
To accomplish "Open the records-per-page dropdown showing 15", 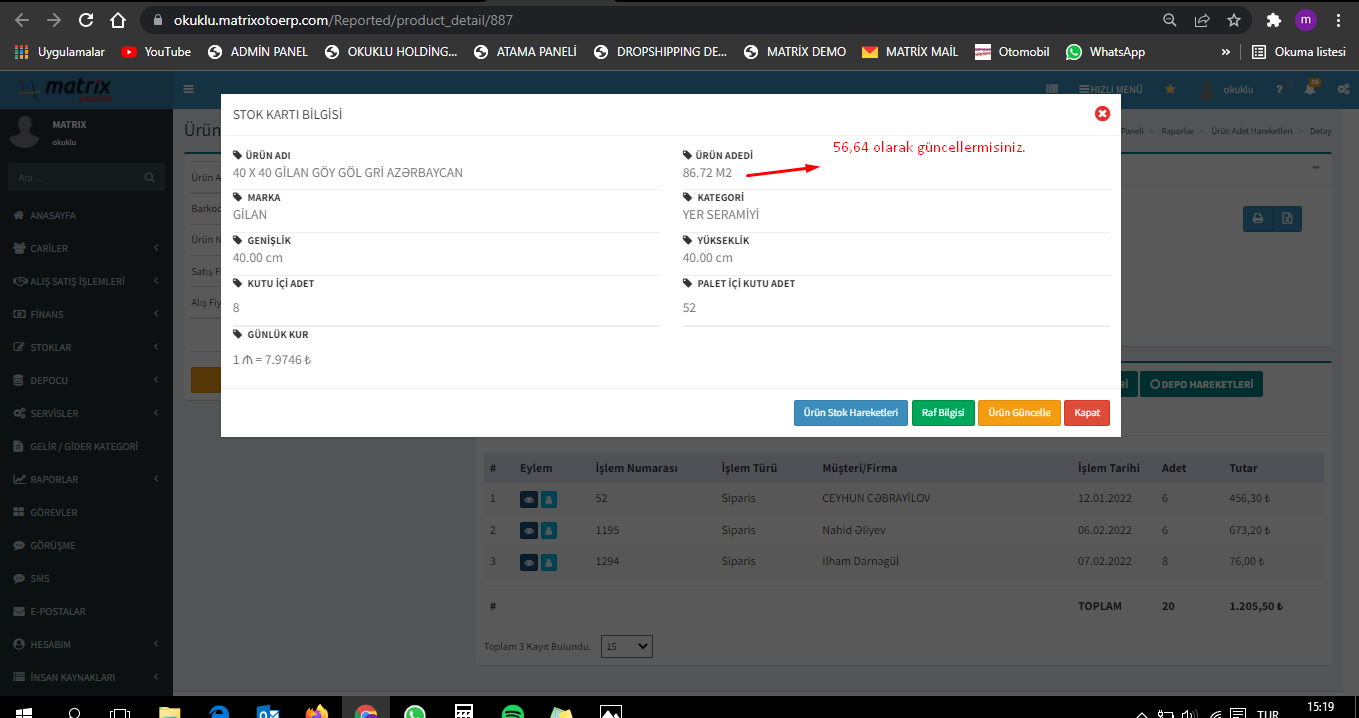I will 626,646.
